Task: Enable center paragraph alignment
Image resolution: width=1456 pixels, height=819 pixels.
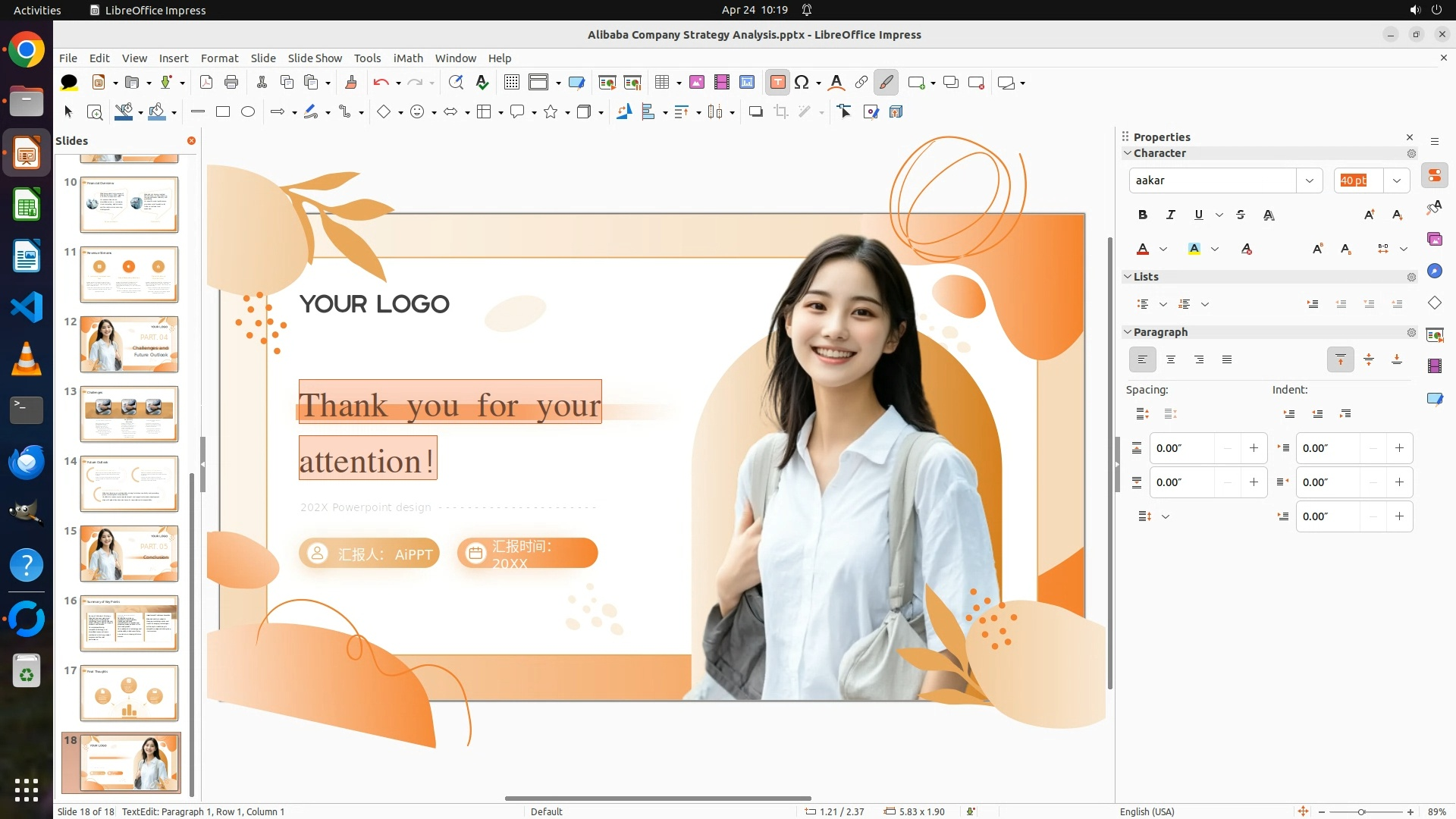Action: (x=1171, y=360)
